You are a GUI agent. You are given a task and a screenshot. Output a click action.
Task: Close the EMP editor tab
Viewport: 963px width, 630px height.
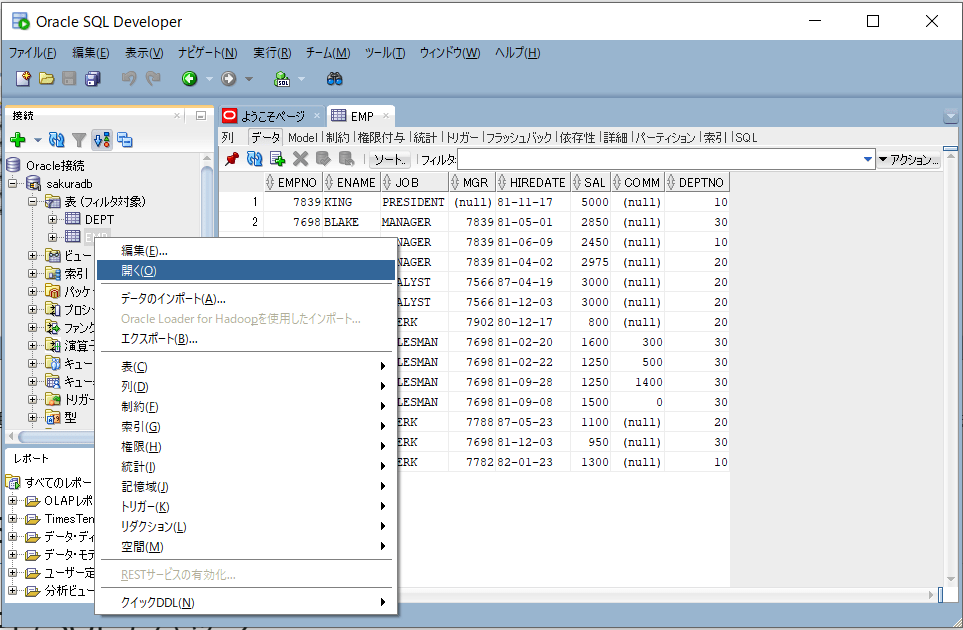(386, 115)
